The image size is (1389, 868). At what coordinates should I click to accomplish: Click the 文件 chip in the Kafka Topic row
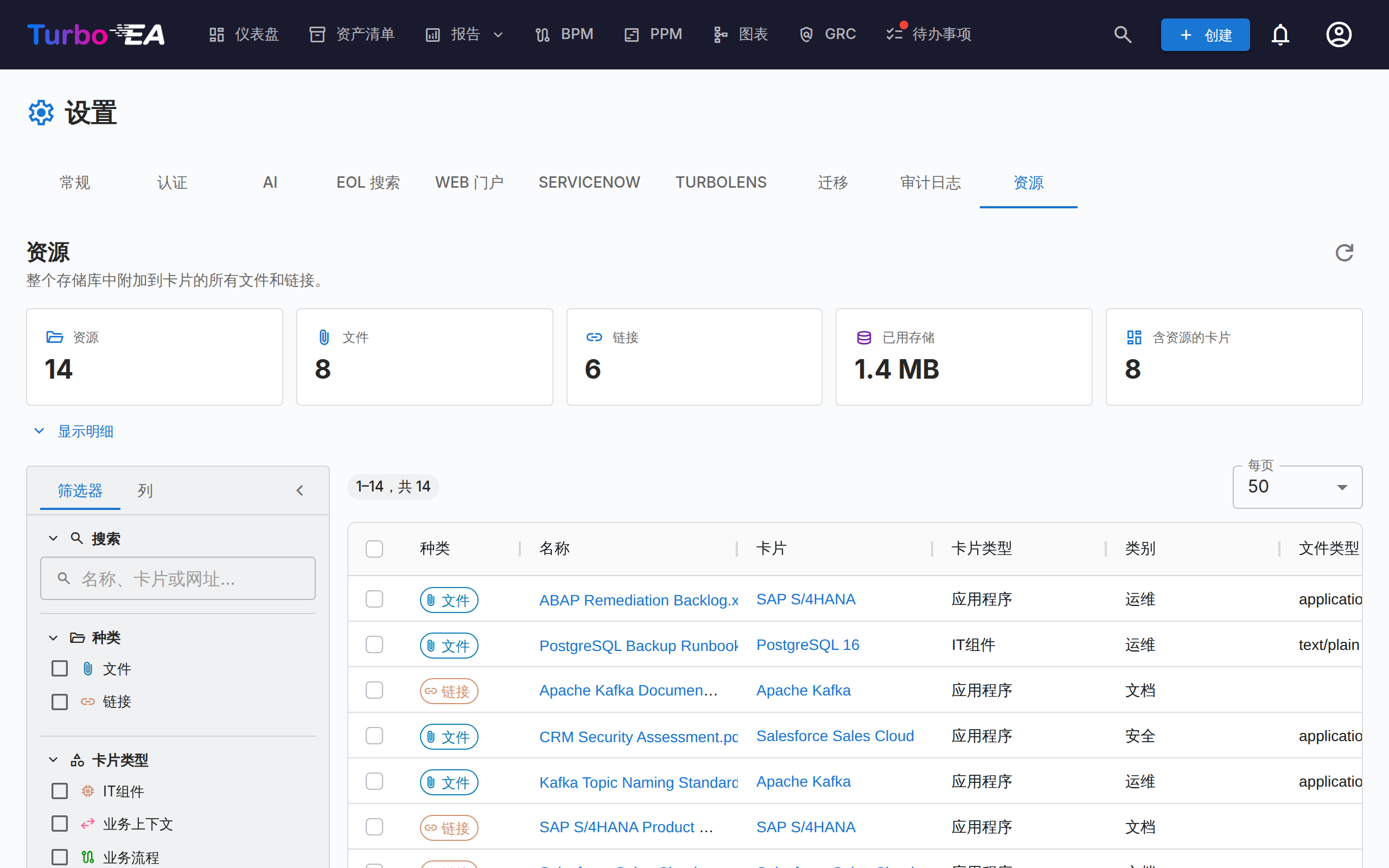point(449,782)
